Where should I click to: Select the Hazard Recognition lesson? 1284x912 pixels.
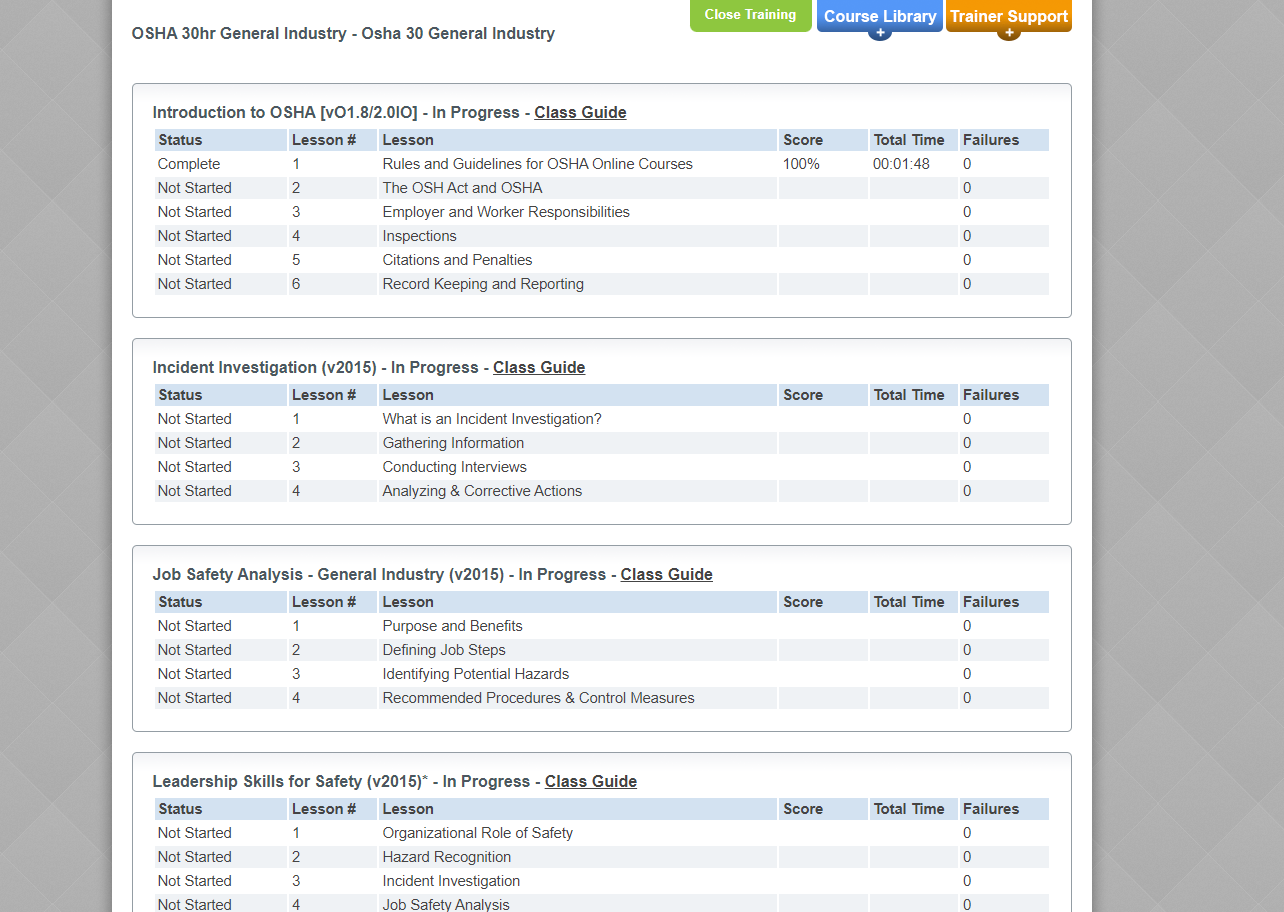click(x=447, y=857)
